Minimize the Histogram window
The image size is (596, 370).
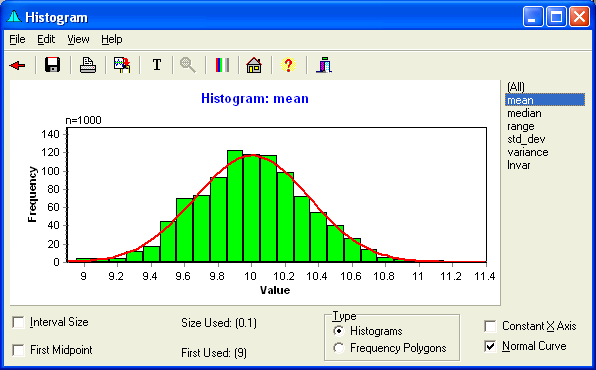tap(533, 17)
